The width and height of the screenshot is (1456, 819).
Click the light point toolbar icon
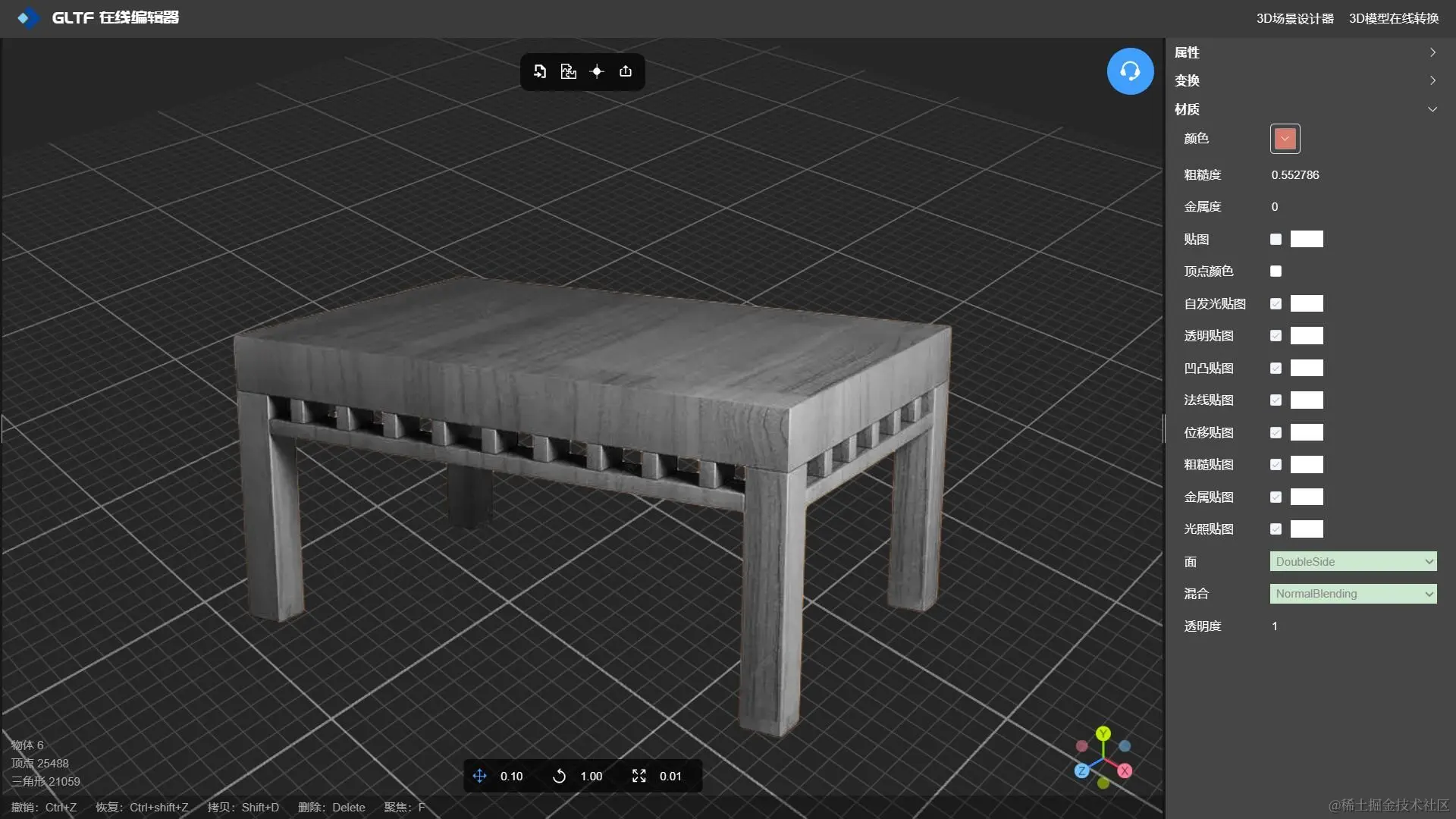pos(597,71)
